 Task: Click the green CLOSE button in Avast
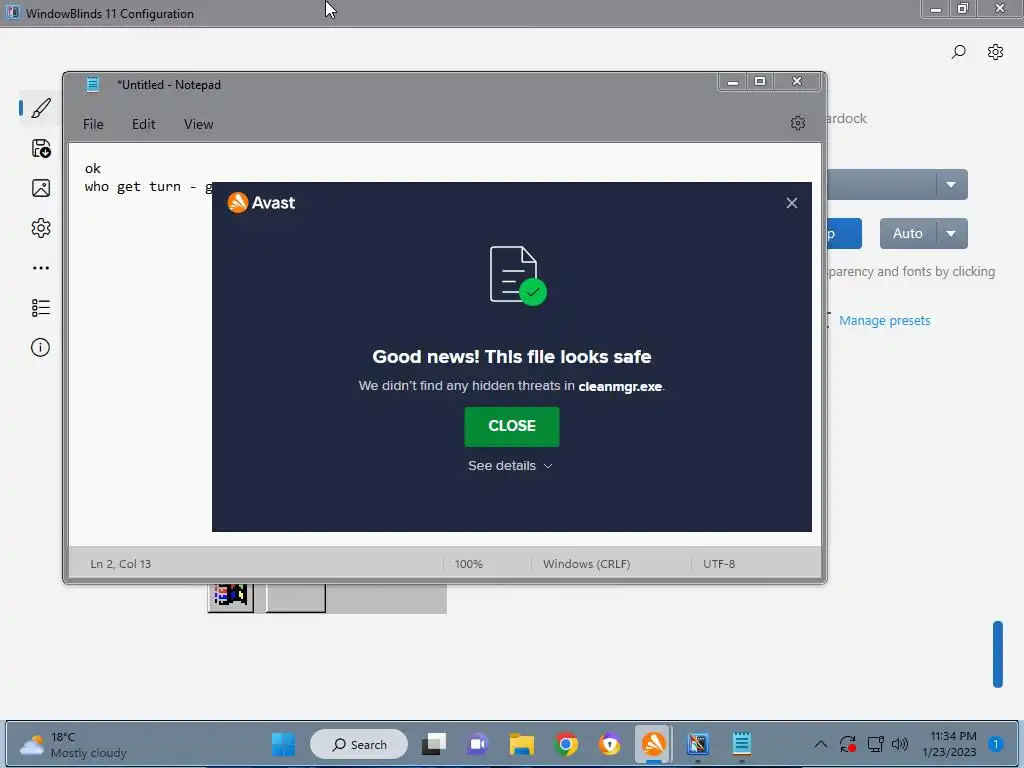tap(511, 426)
